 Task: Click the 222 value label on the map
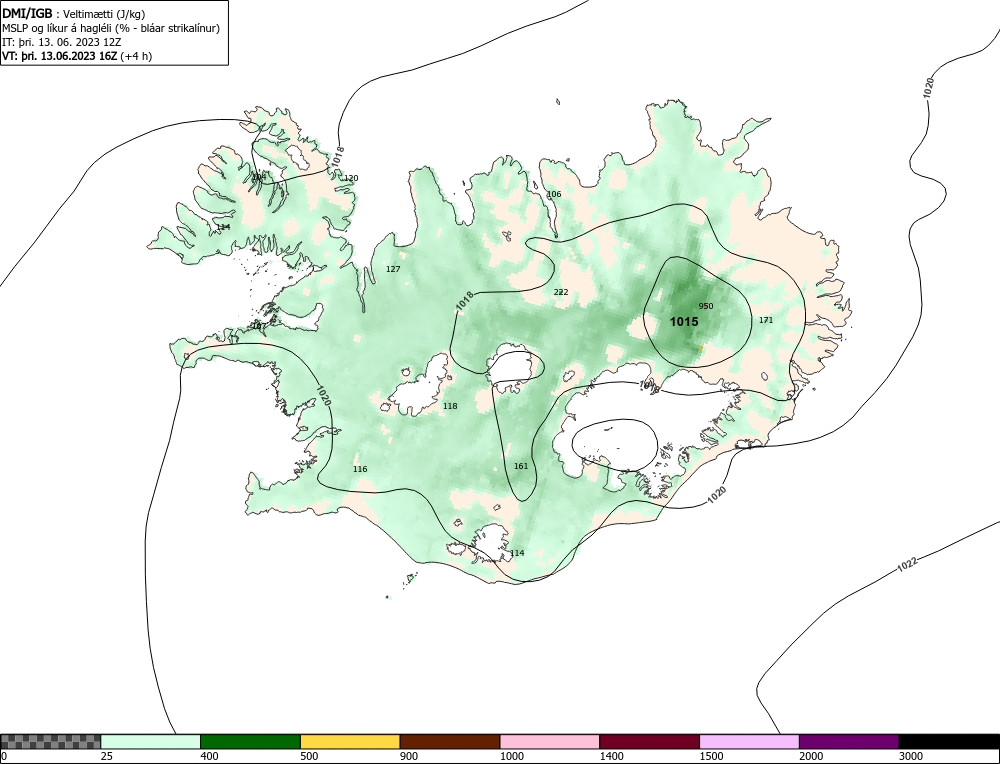click(x=561, y=292)
